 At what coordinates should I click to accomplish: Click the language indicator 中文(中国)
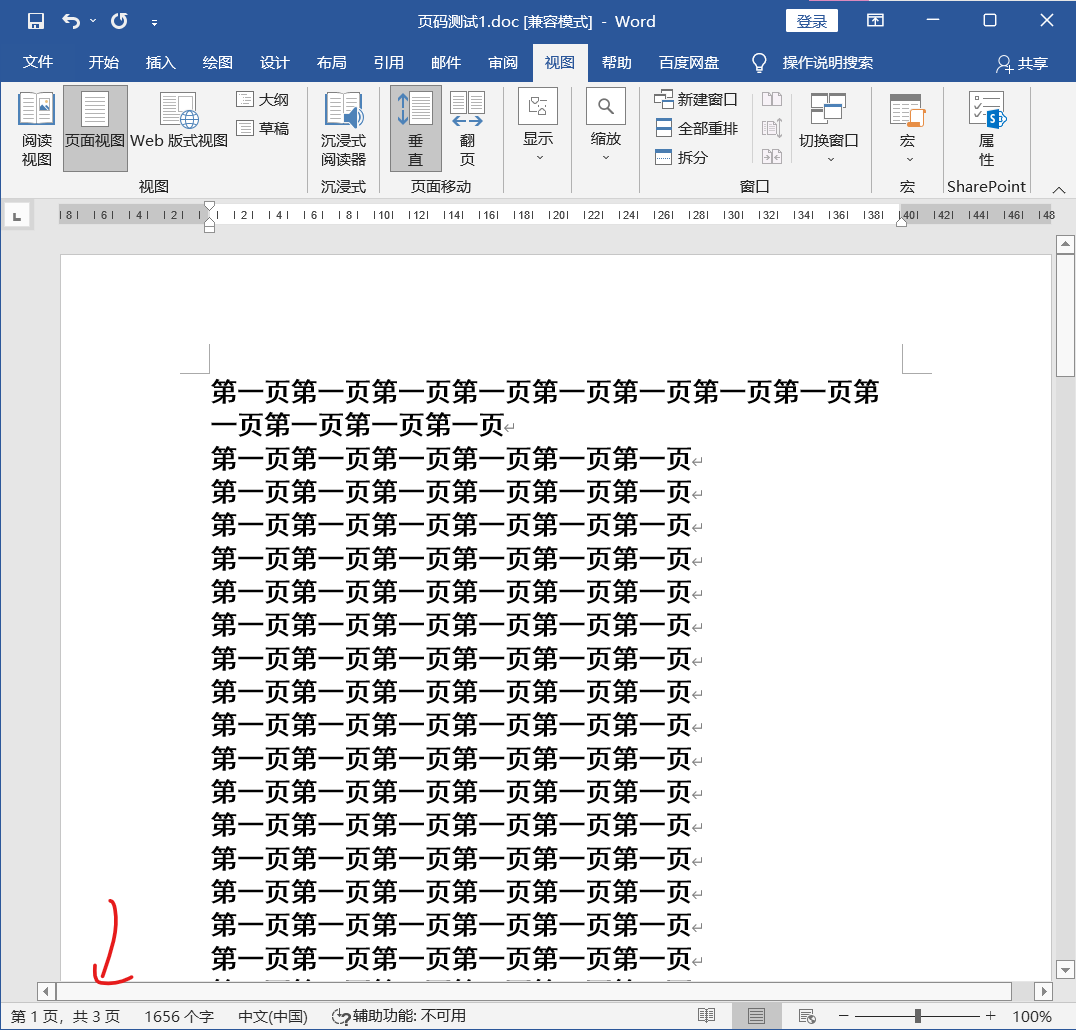272,1016
